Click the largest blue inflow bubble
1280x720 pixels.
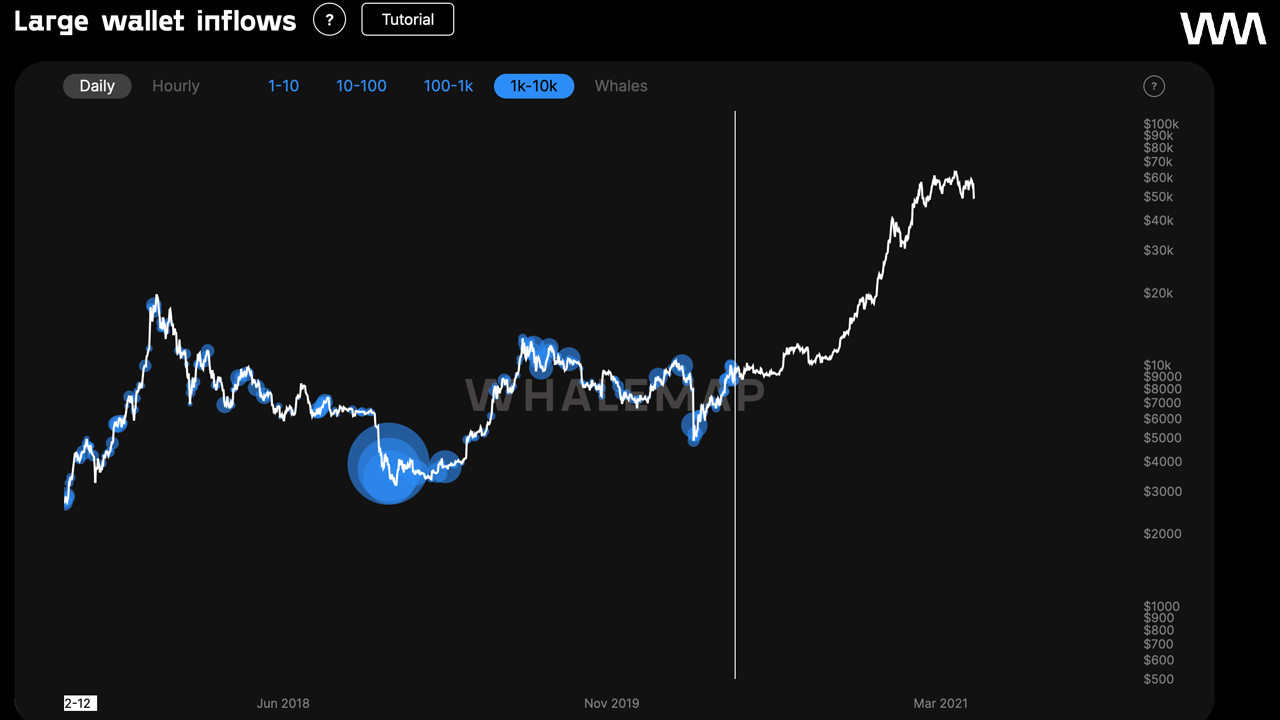tap(388, 464)
